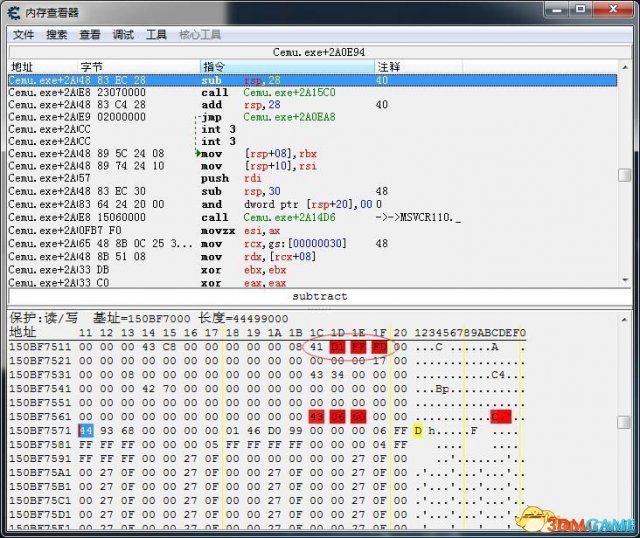Screen dimensions: 640x538
Task: Select the mov [rsp+08],rbx instruction
Action: pos(313,154)
